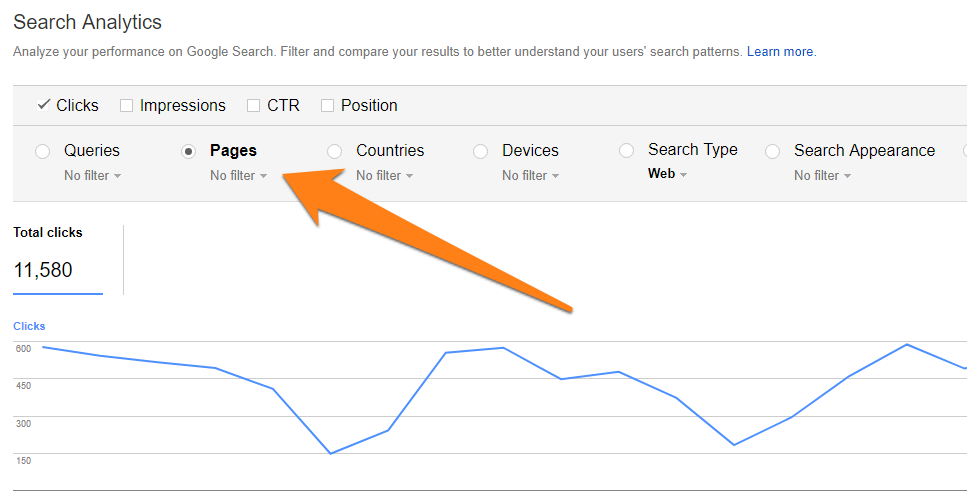Choose the Countries radio button
967x497 pixels.
[334, 151]
